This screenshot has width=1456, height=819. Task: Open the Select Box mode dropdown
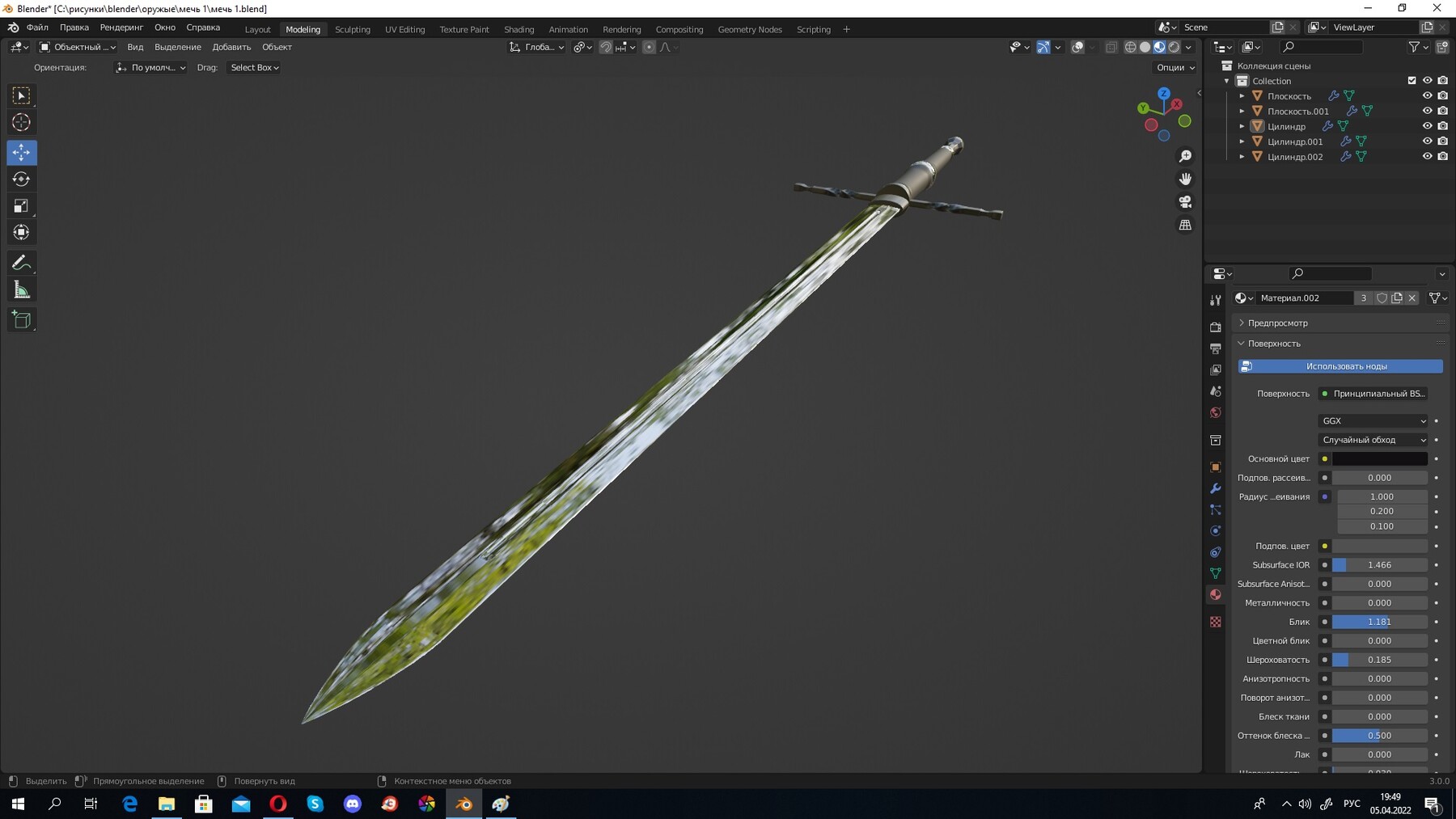tap(253, 67)
